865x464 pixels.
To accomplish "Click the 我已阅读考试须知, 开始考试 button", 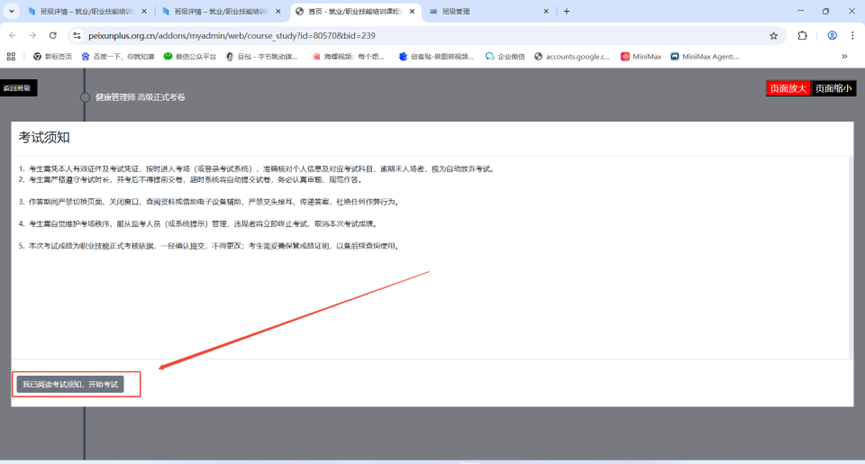I will [70, 384].
